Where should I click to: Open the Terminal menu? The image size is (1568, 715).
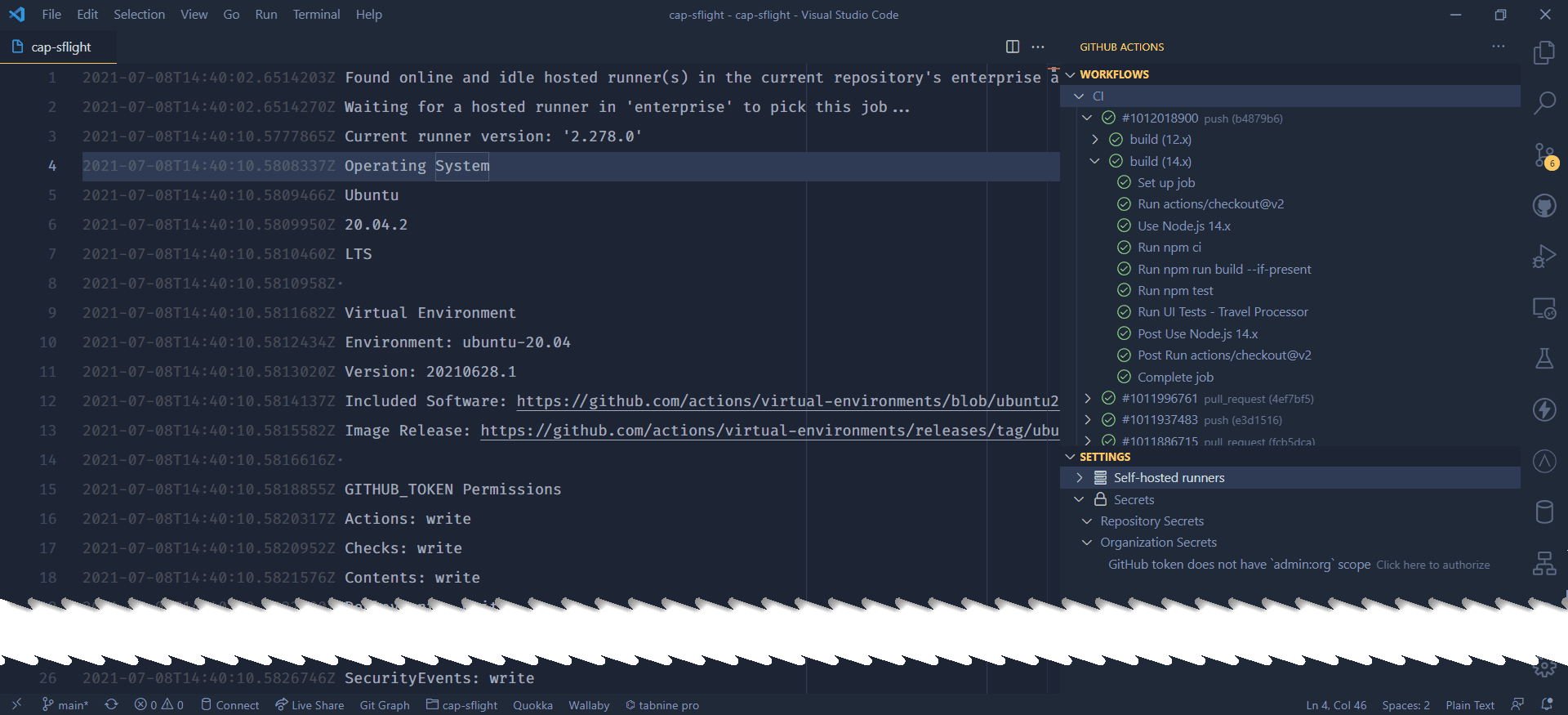tap(316, 15)
